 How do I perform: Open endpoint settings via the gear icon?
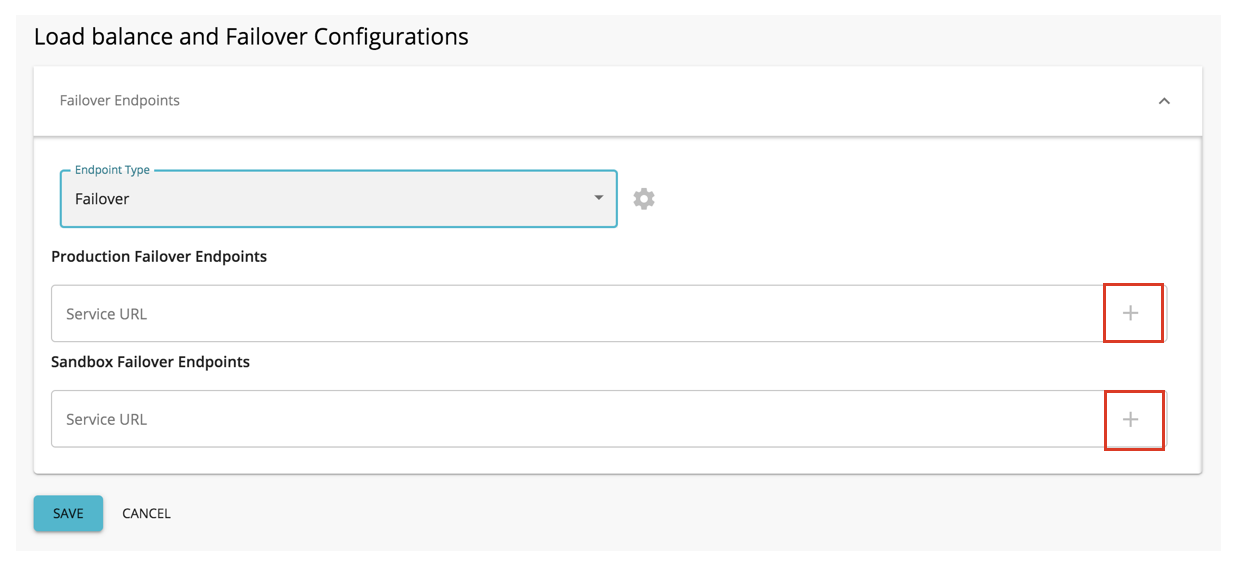pos(644,199)
